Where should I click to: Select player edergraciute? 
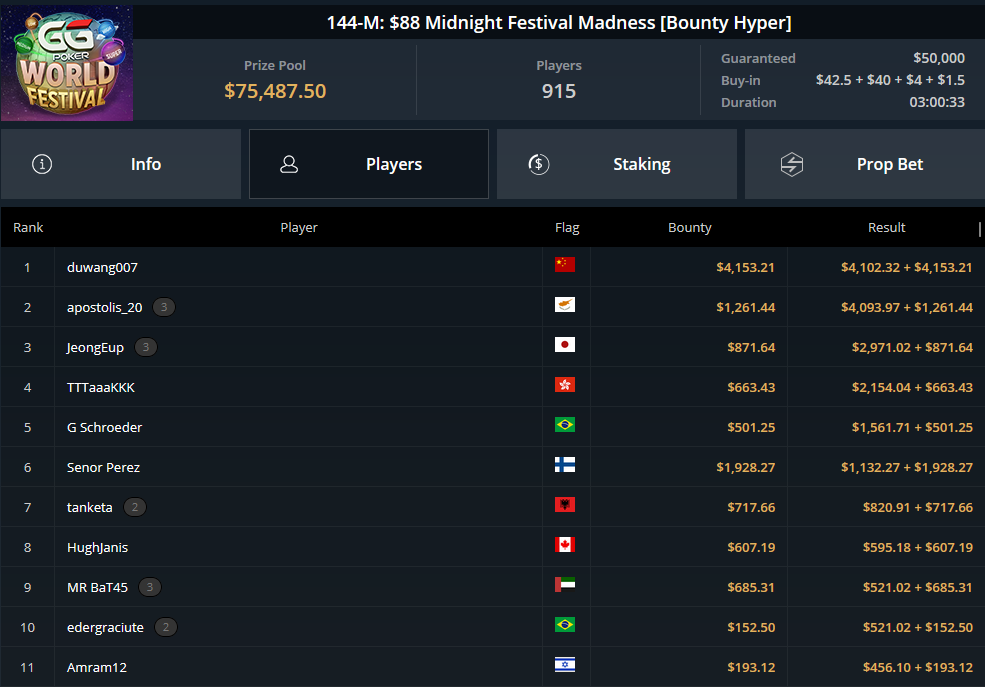click(x=105, y=628)
